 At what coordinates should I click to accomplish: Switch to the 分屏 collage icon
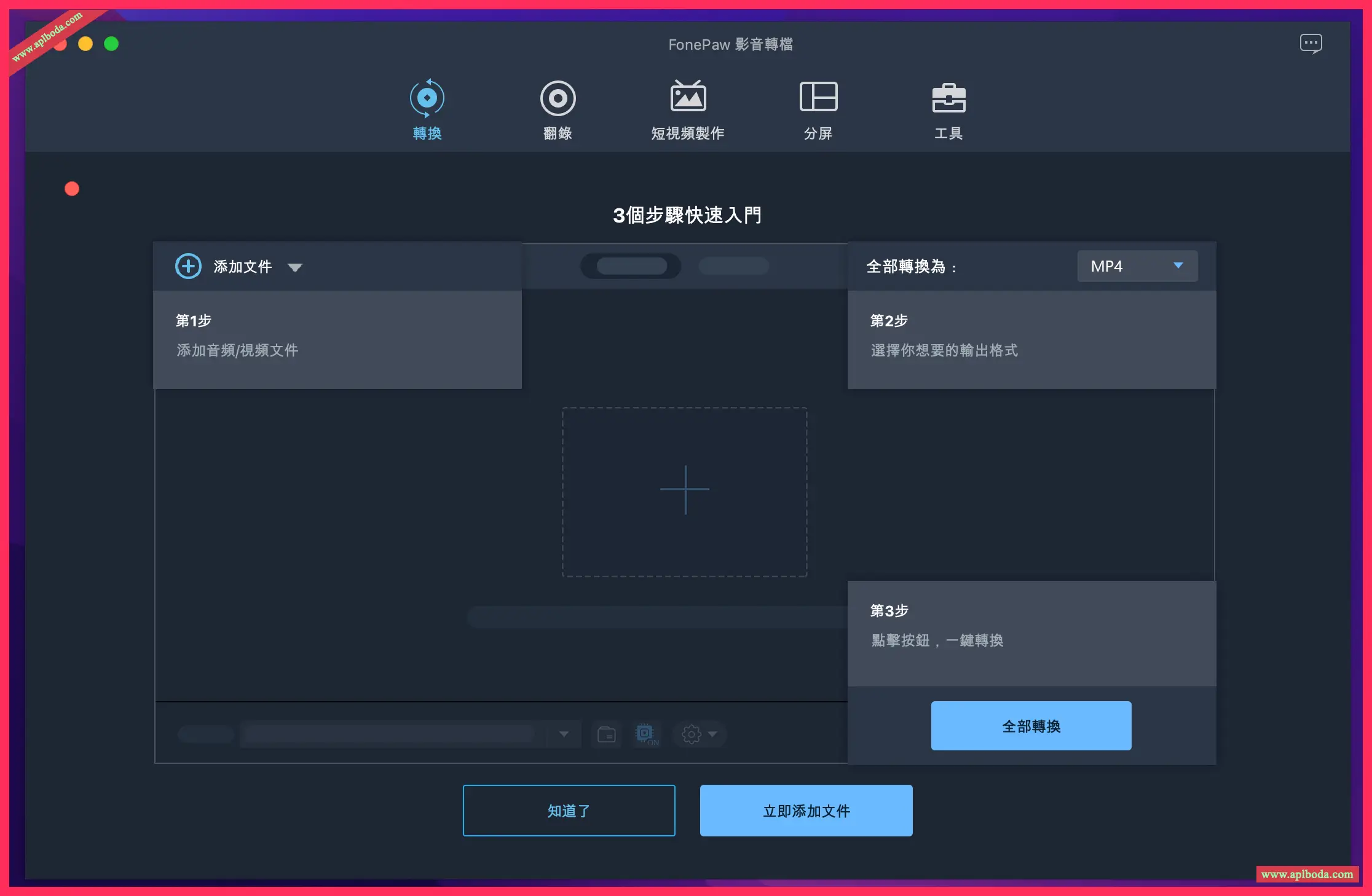818,97
